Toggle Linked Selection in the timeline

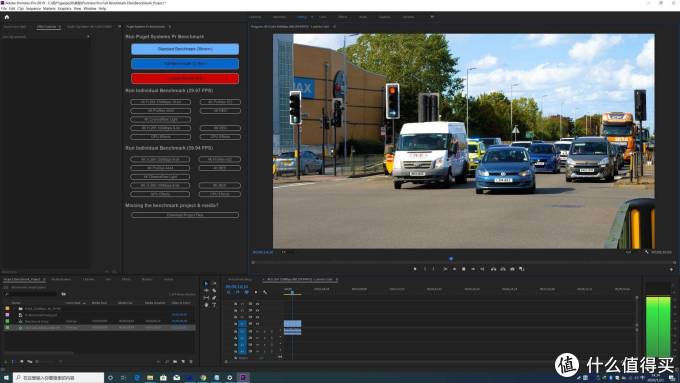[x=246, y=292]
